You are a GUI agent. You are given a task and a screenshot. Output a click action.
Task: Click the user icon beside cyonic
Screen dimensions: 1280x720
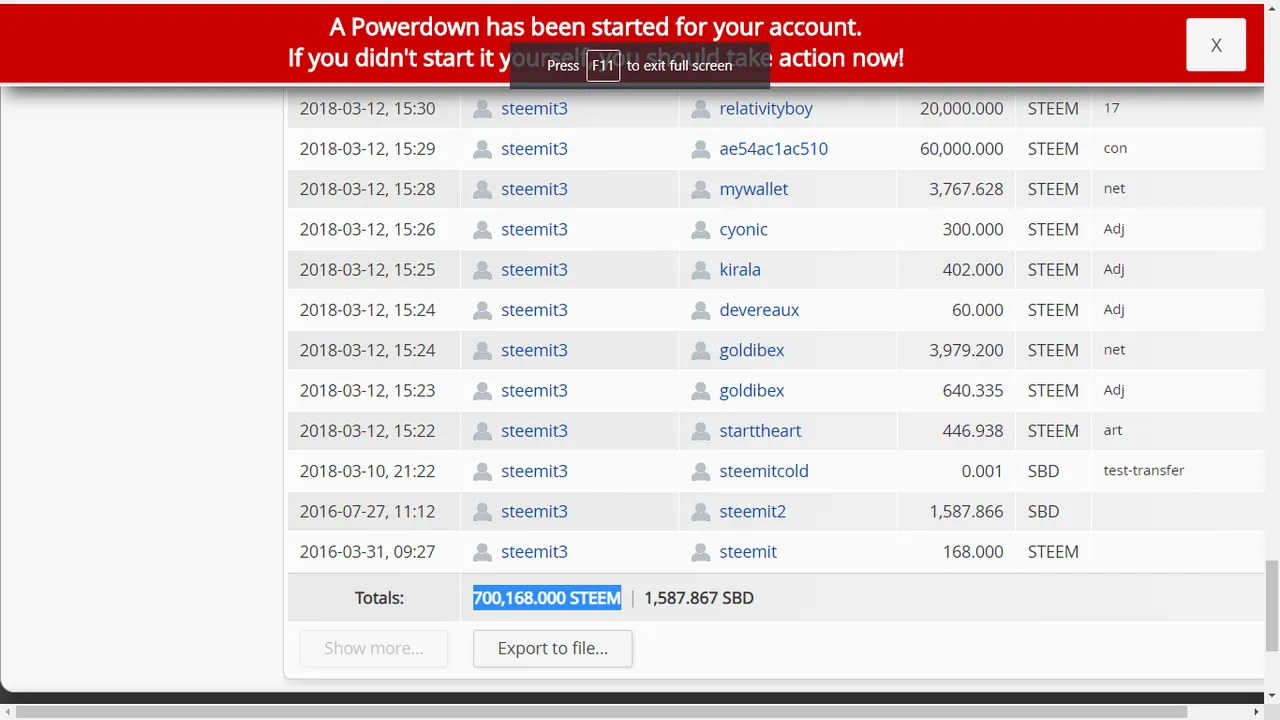click(x=700, y=230)
